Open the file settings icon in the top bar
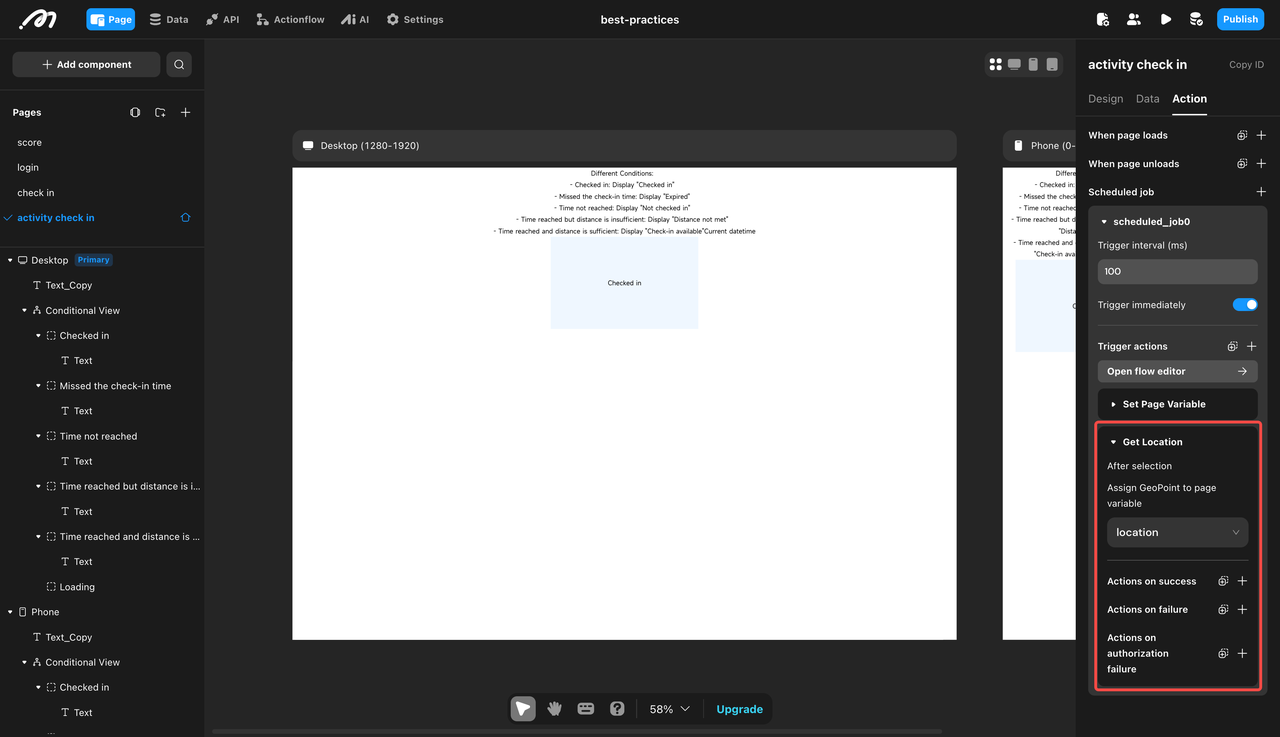1280x737 pixels. 1103,19
